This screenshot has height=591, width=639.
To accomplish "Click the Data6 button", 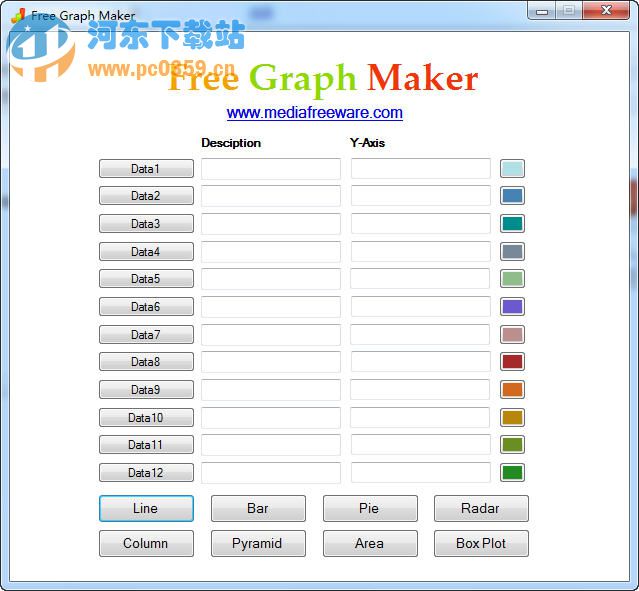I will pyautogui.click(x=146, y=307).
